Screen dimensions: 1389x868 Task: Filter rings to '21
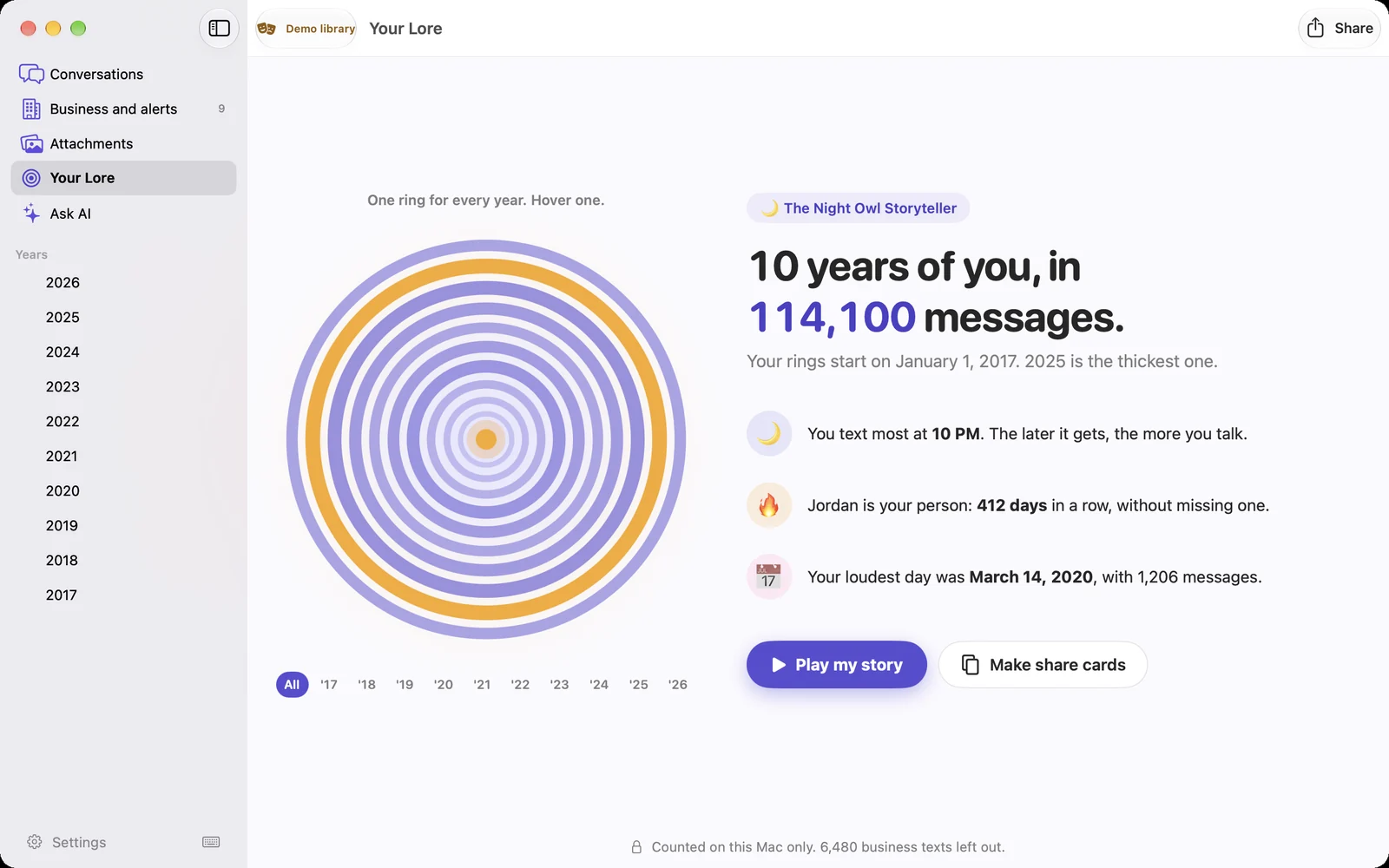[x=482, y=685]
